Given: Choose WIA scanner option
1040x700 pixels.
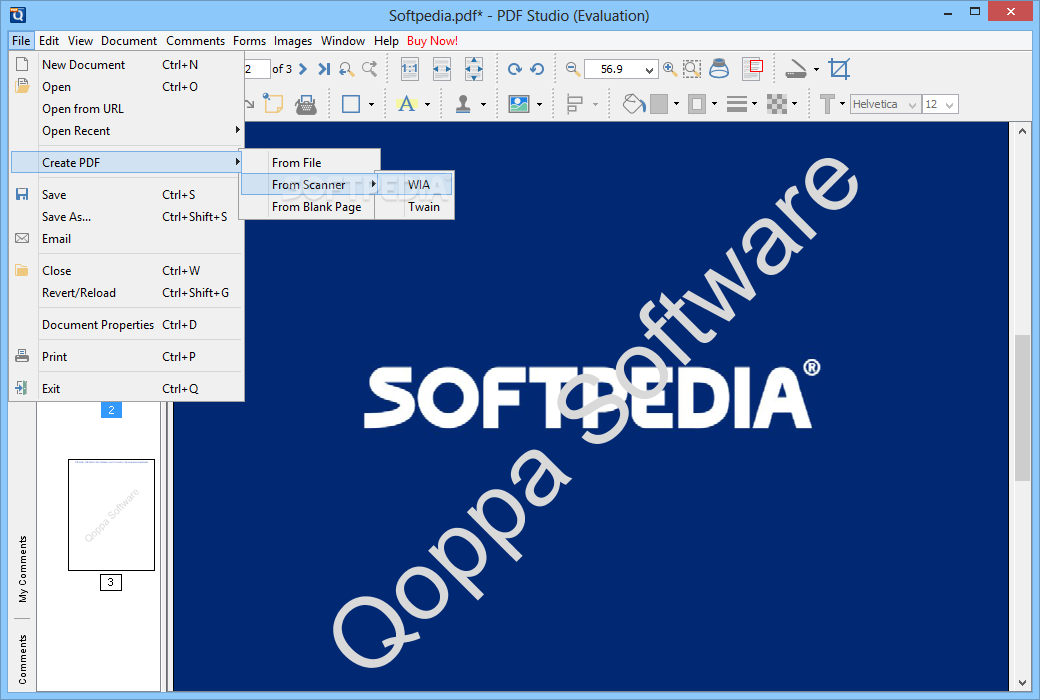Looking at the screenshot, I should 415,184.
